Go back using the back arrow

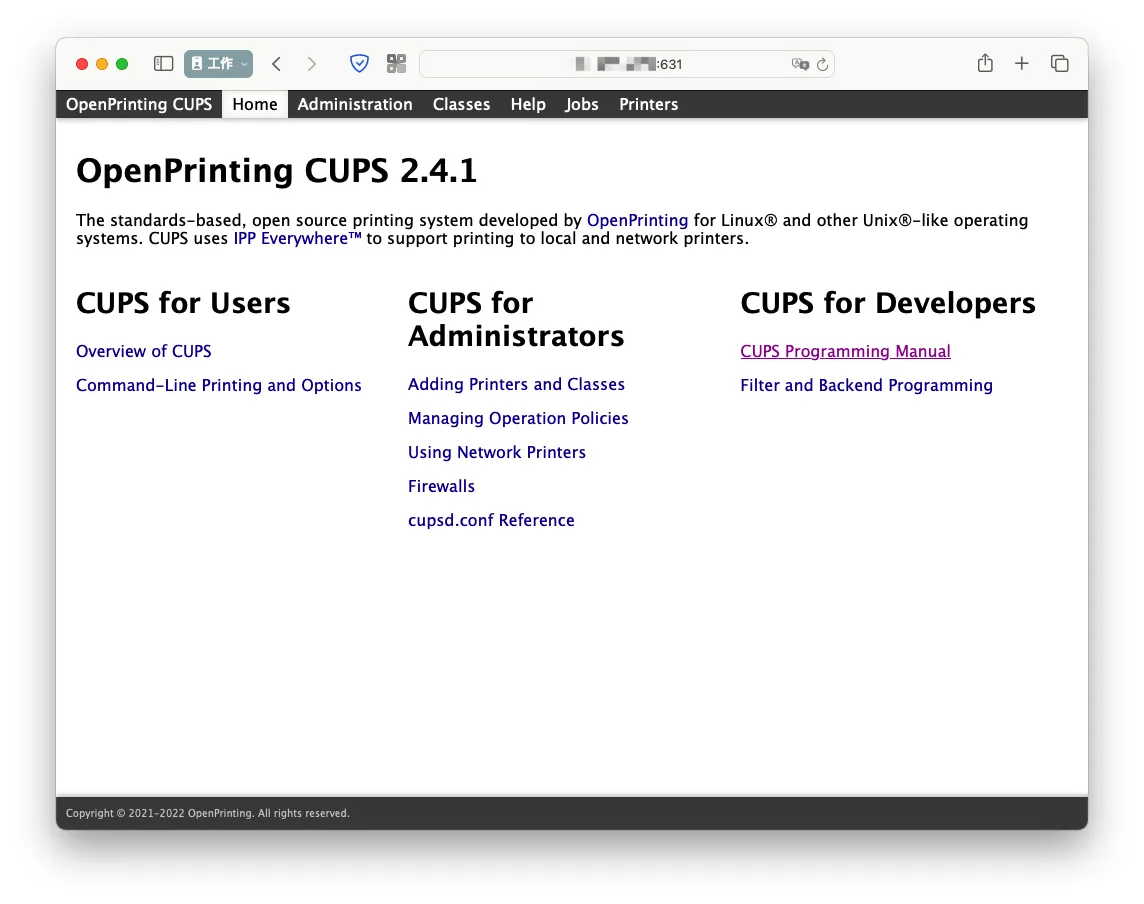(277, 64)
